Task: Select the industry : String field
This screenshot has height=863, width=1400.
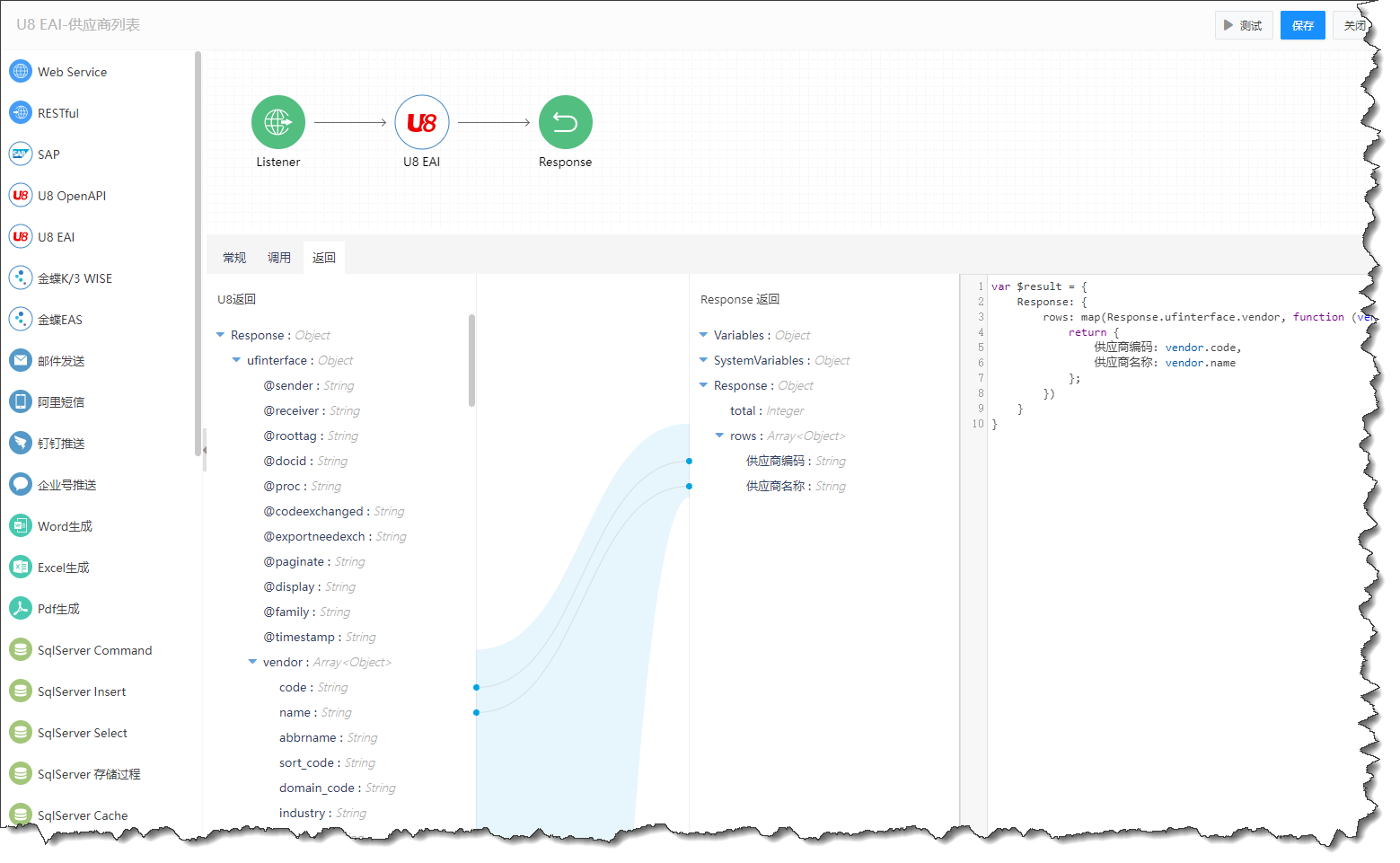Action: 323,813
